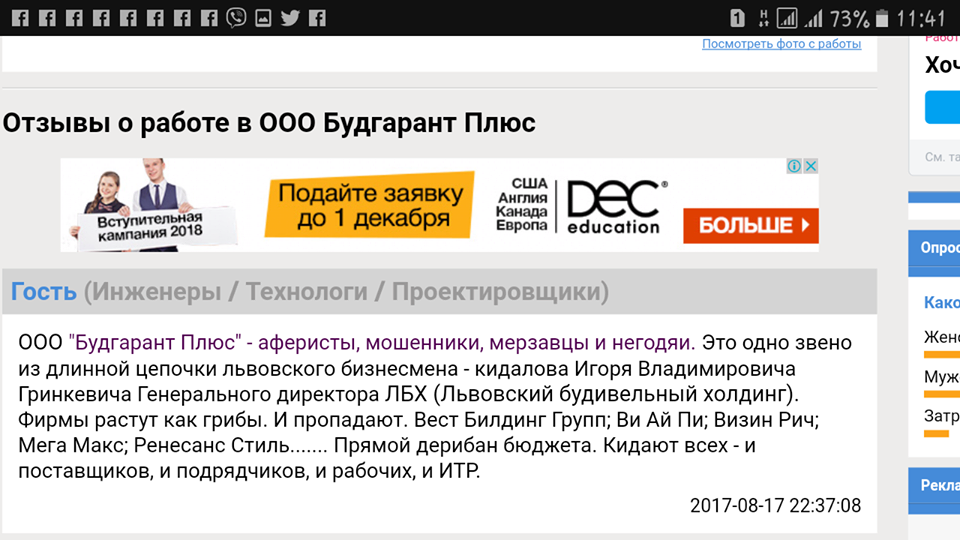The height and width of the screenshot is (540, 960).
Task: Click 'Вступительная кампания 2018' ad photo
Action: coord(149,205)
